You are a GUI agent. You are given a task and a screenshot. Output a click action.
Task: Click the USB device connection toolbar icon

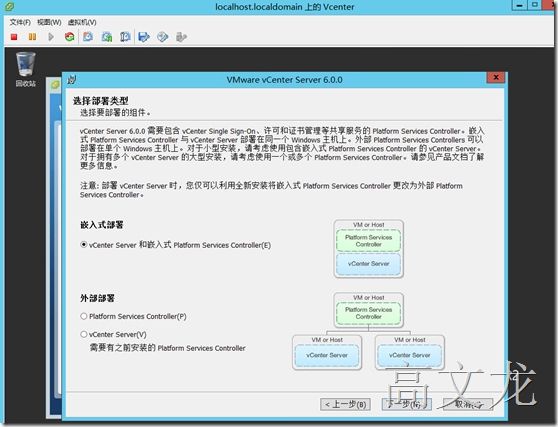181,37
